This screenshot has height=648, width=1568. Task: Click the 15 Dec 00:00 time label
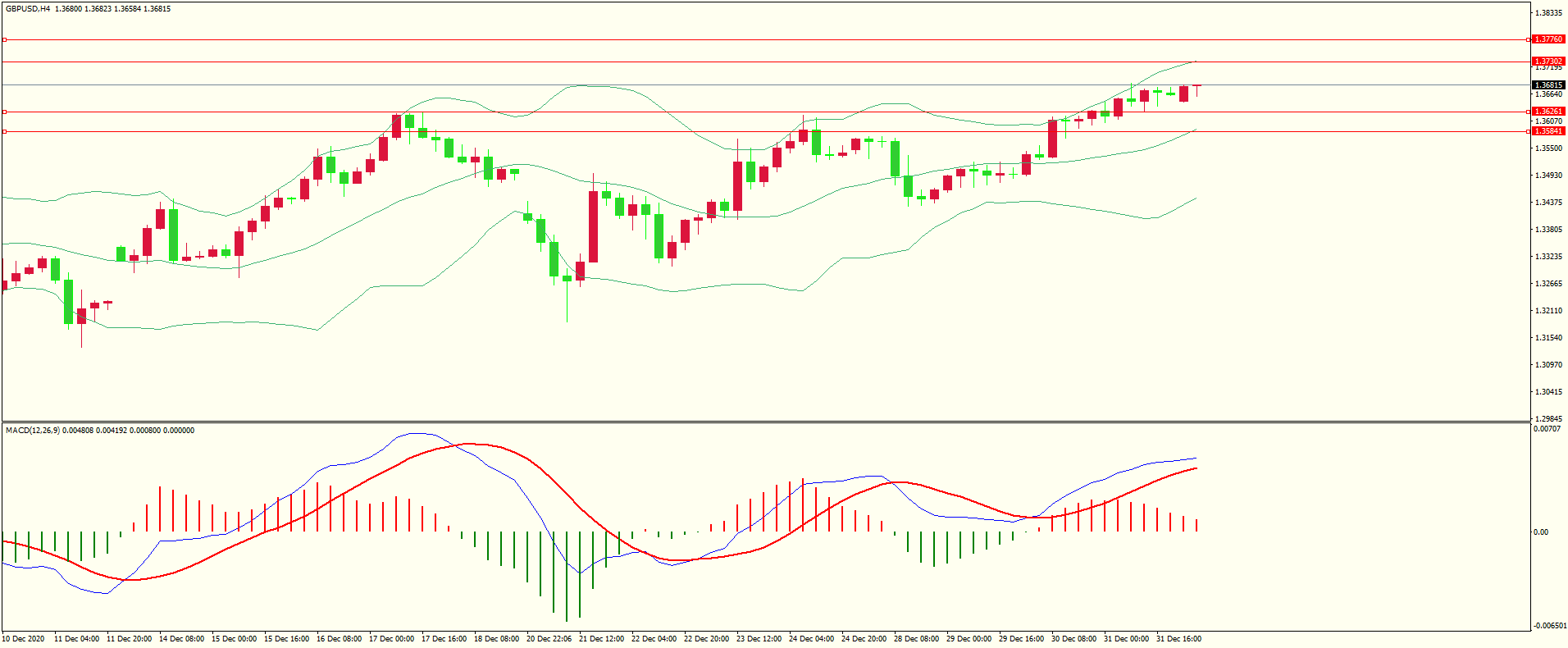click(x=234, y=639)
